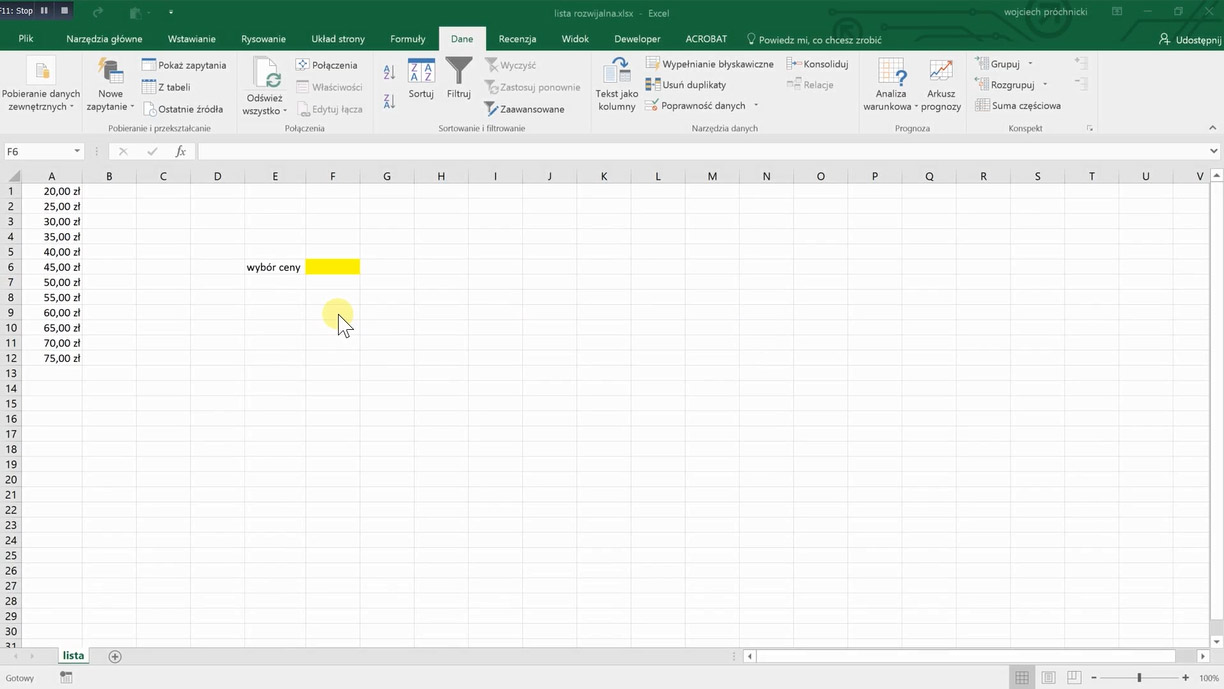
Task: Click Wypełnianie błyskawiczne
Action: tap(710, 64)
